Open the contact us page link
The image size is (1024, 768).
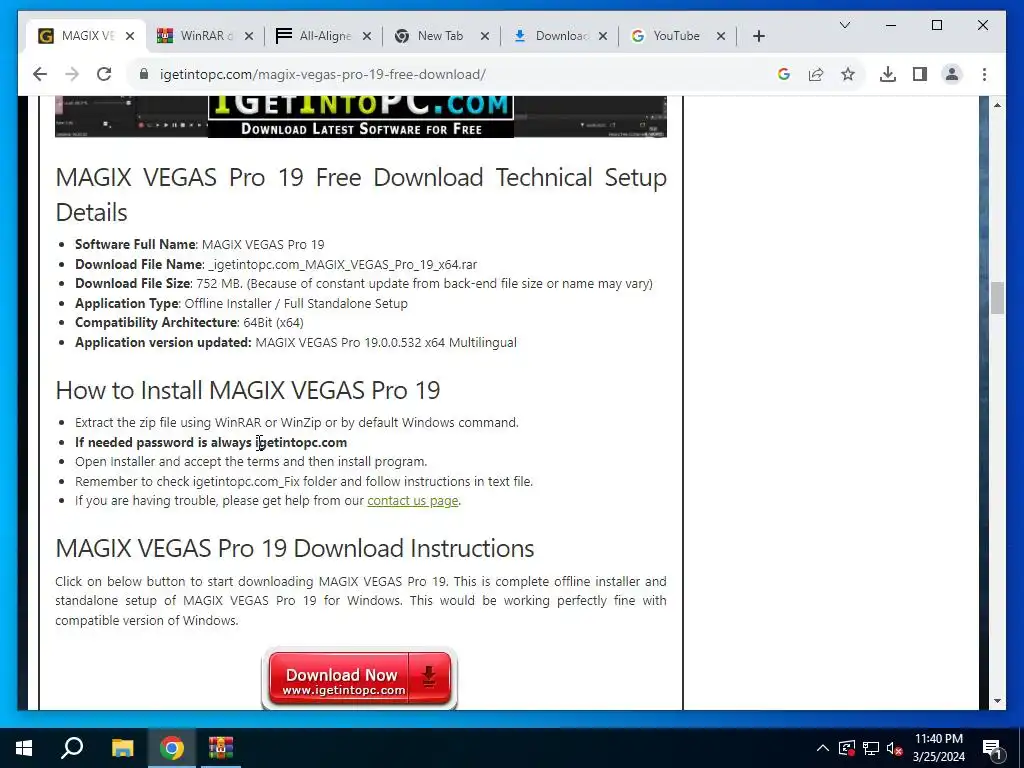[x=413, y=501]
